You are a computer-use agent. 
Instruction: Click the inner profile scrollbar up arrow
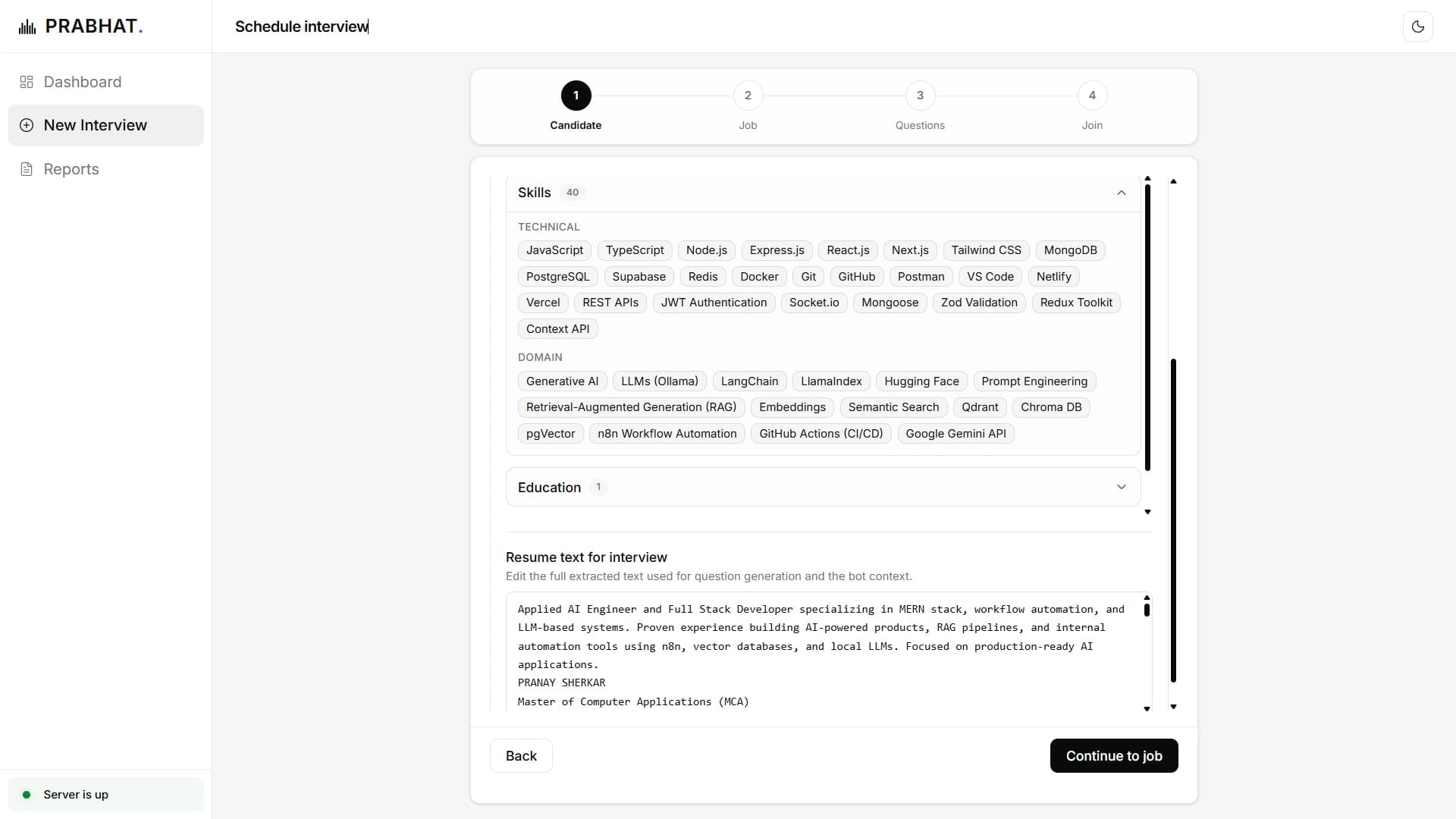pos(1147,179)
